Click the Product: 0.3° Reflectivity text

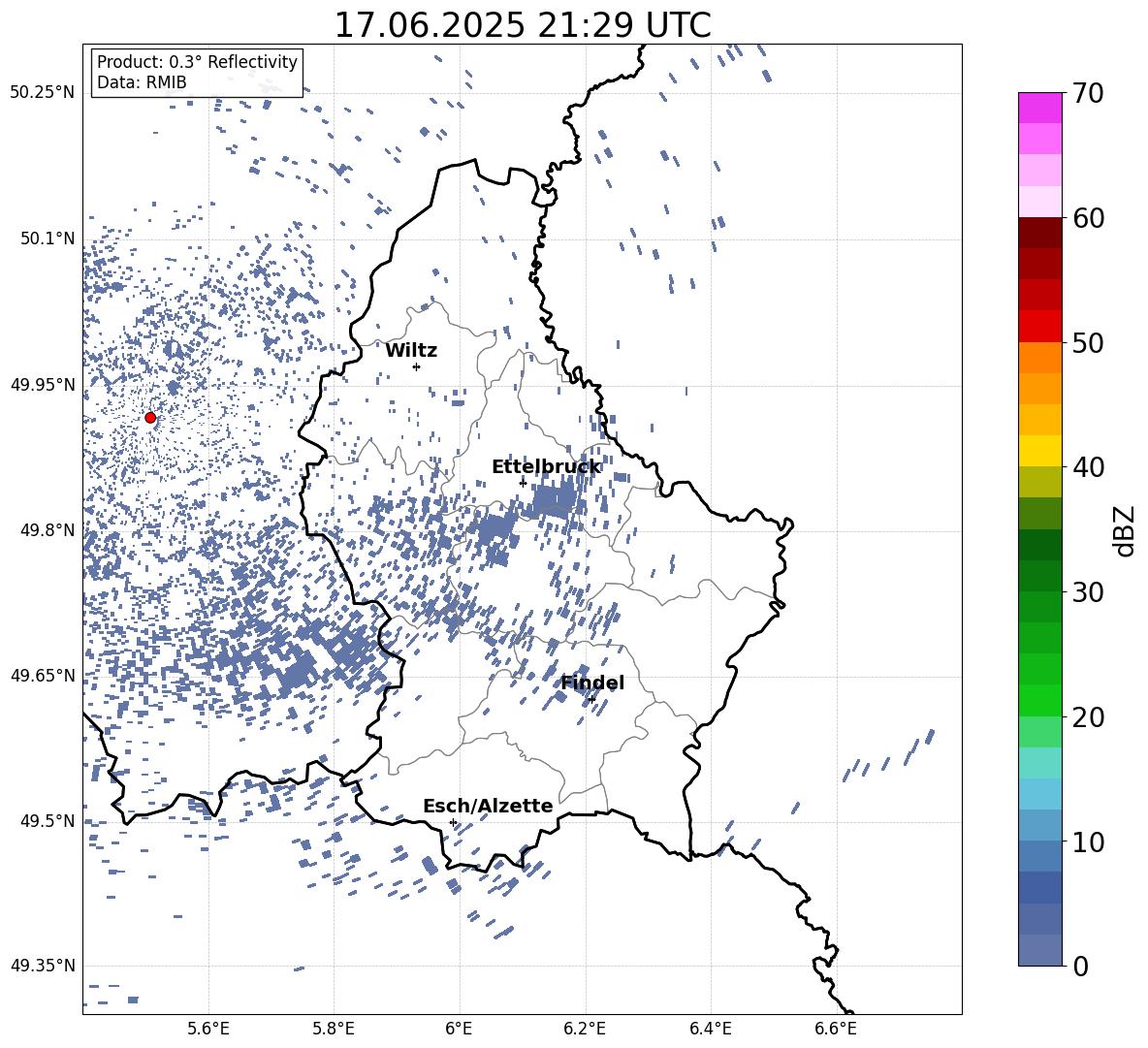pyautogui.click(x=197, y=62)
